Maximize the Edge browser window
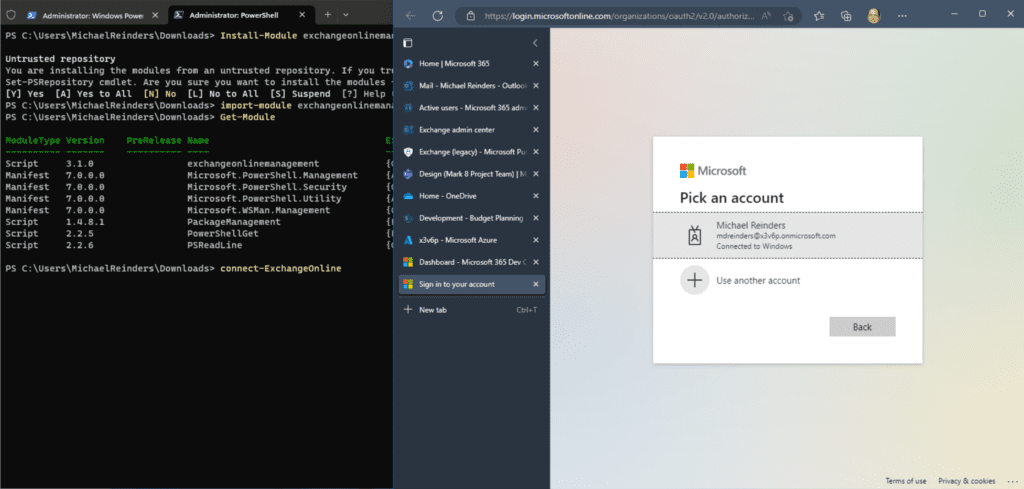 [982, 14]
